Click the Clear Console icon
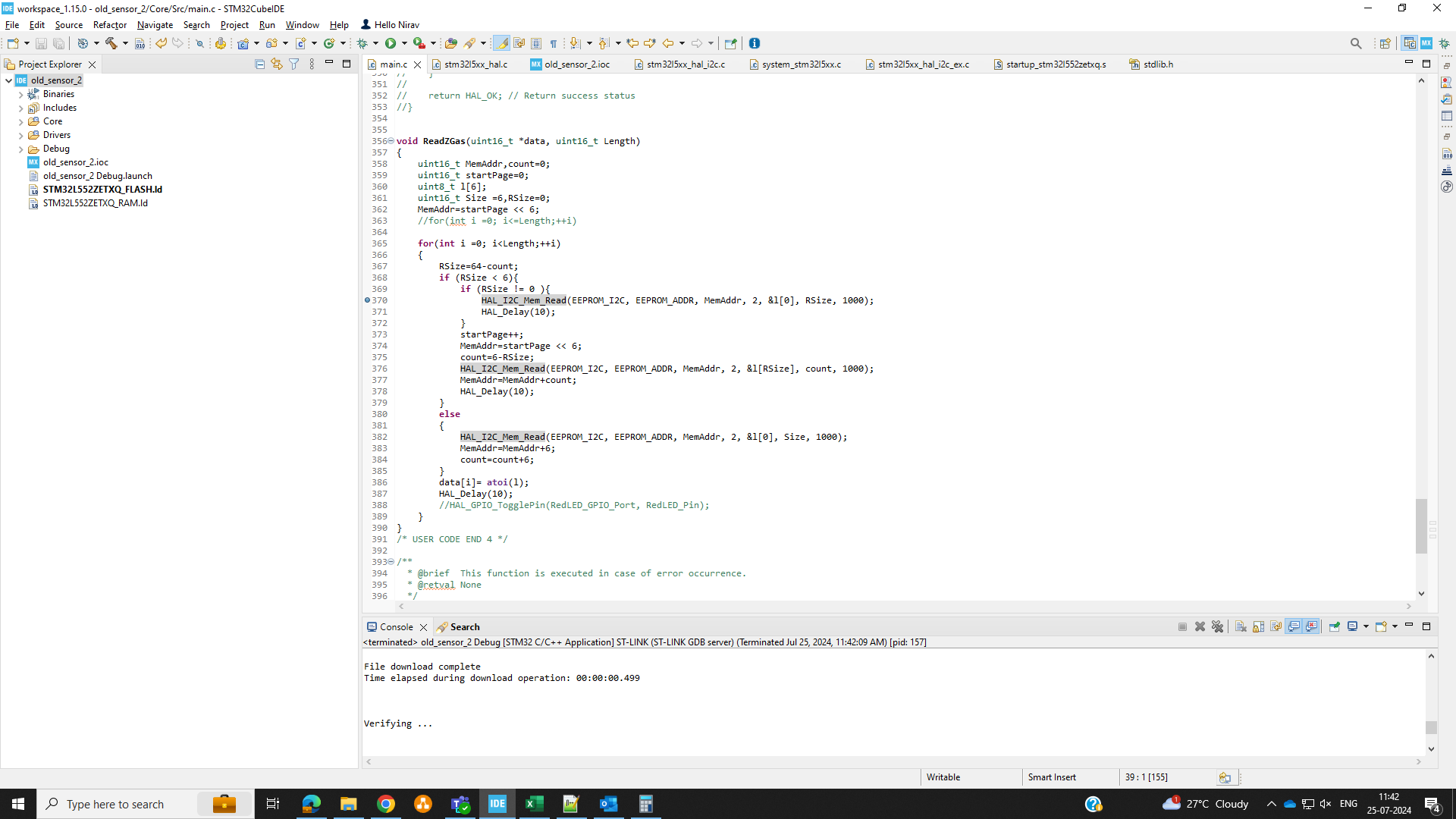Screen dimensions: 1456x819 point(1241,626)
